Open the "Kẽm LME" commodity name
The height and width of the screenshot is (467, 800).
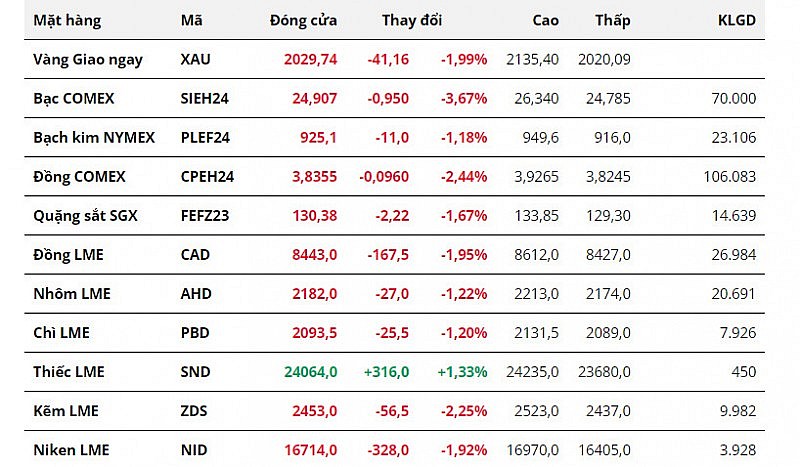(66, 411)
